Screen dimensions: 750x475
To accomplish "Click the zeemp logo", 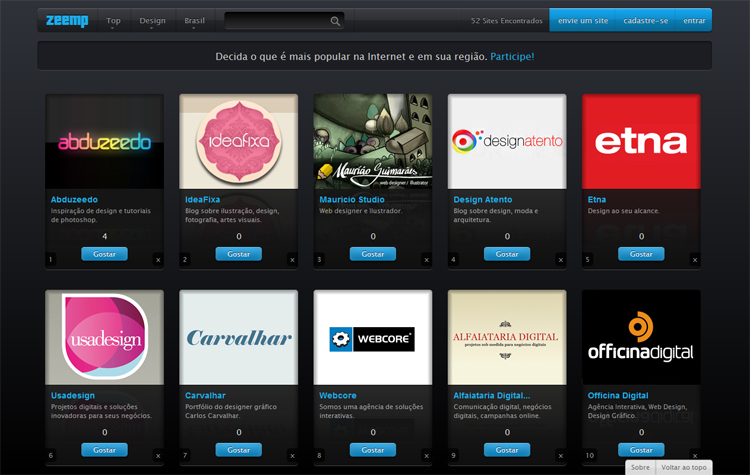I will (67, 21).
